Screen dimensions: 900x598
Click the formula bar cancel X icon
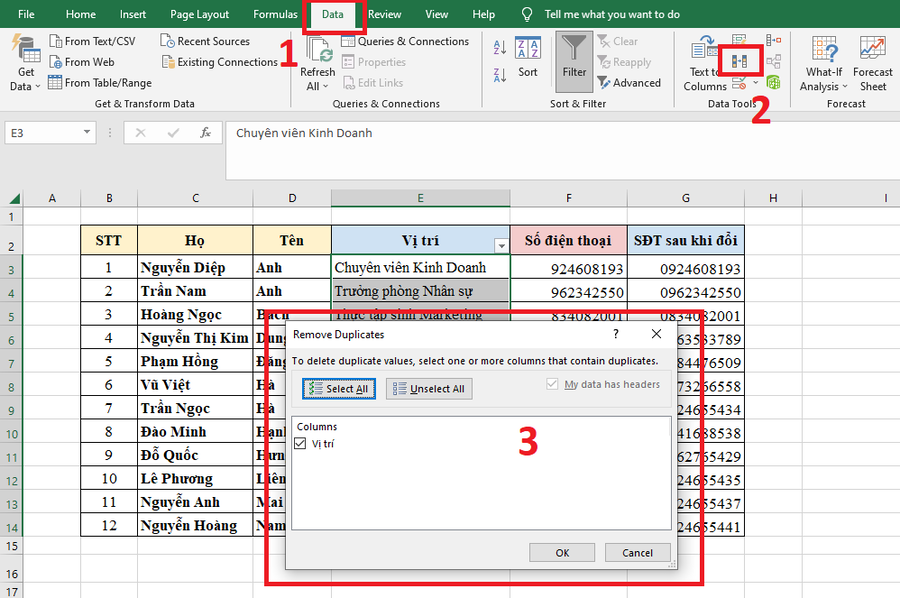click(140, 133)
